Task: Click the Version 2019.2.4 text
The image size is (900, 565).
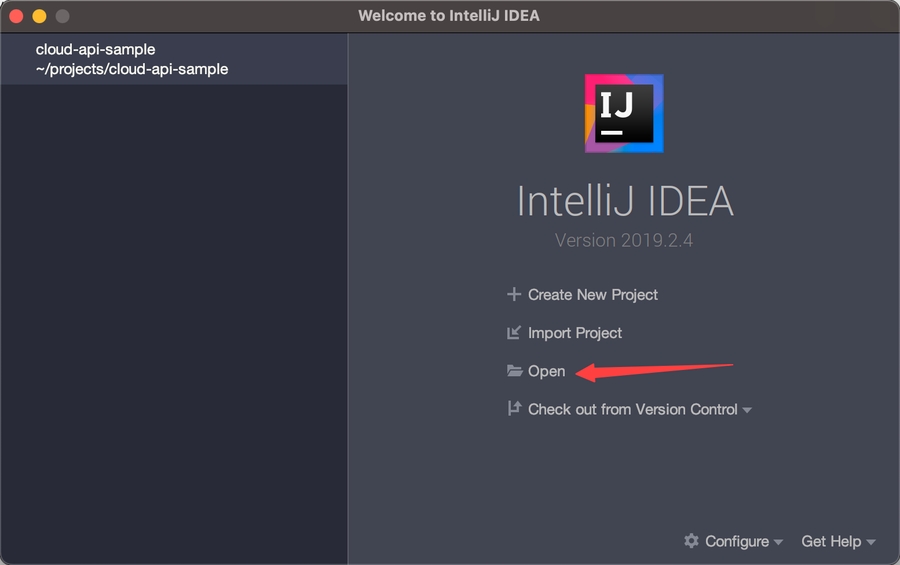Action: click(x=624, y=241)
